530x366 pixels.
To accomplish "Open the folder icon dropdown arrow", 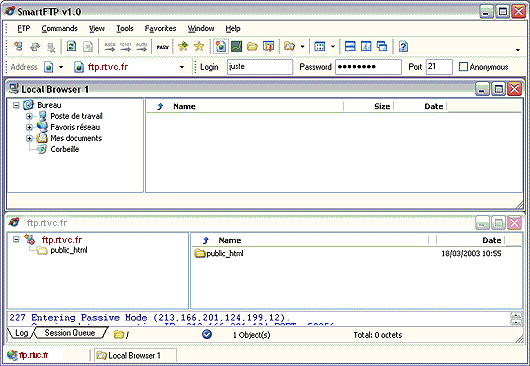I will (303, 47).
